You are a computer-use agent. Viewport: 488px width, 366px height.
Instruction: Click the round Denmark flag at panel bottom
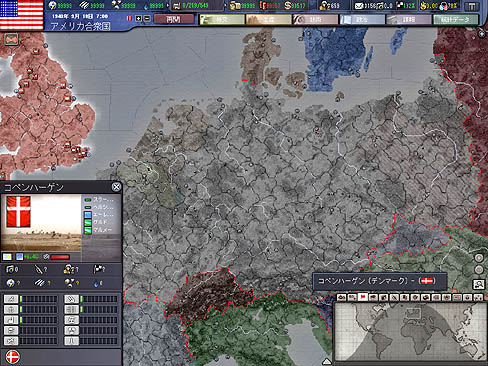(x=13, y=357)
